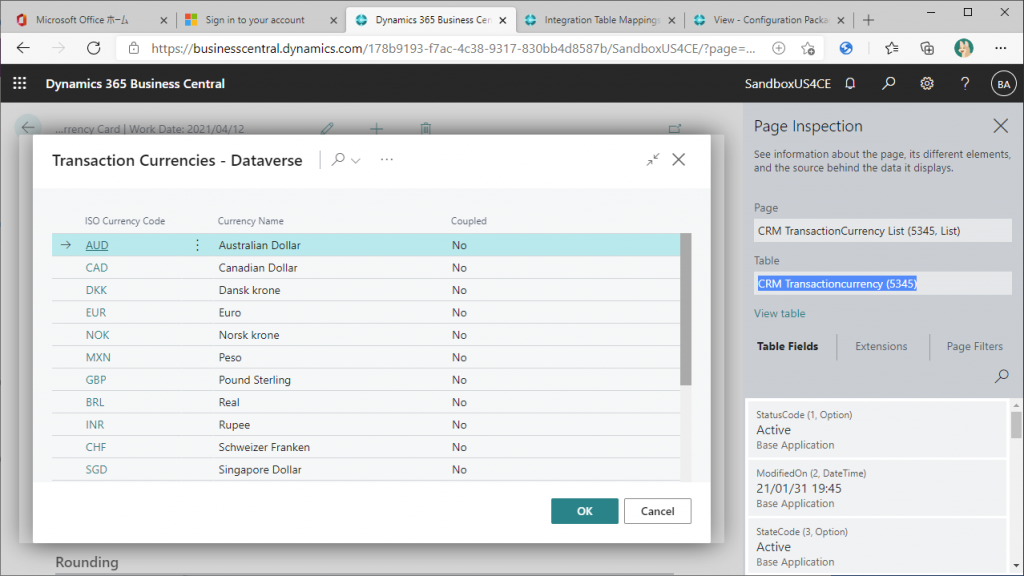Screen dimensions: 1024x576
Task: Open the Tell Me search magnifier in header
Action: [888, 84]
